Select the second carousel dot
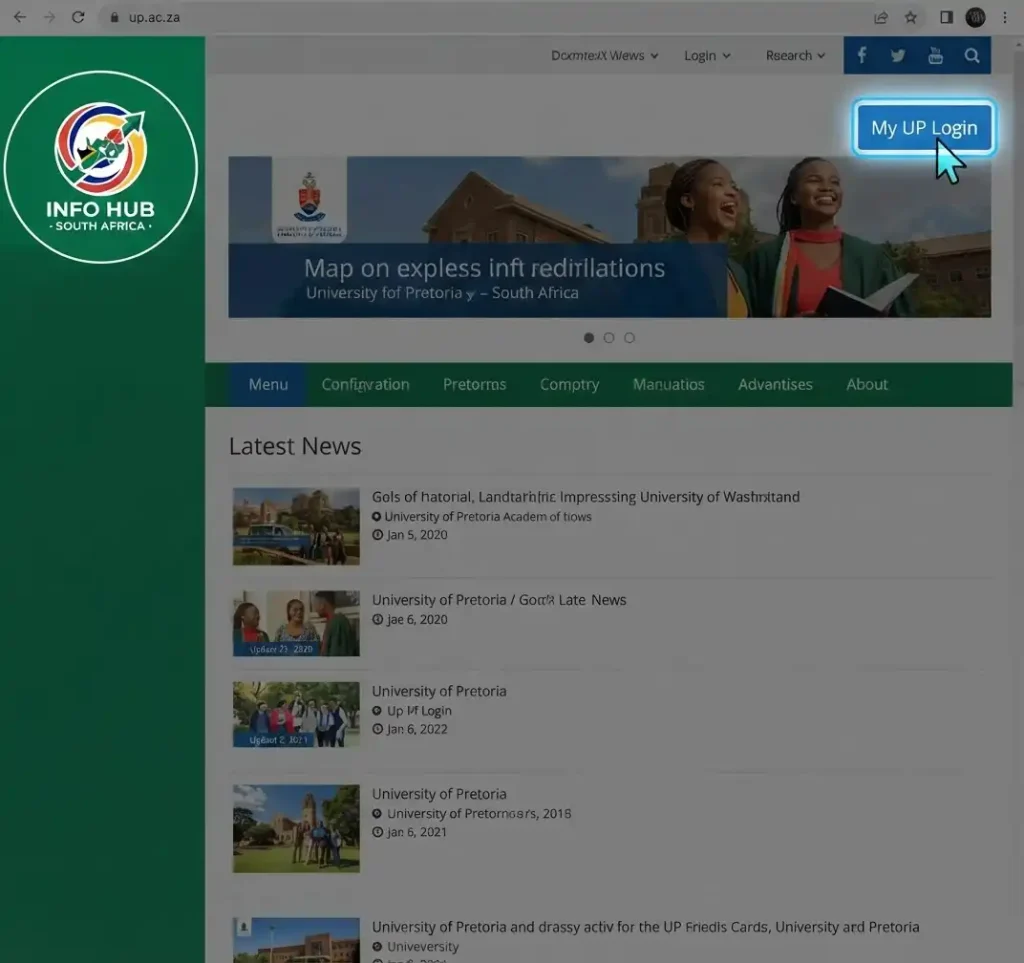The image size is (1024, 963). [x=609, y=338]
